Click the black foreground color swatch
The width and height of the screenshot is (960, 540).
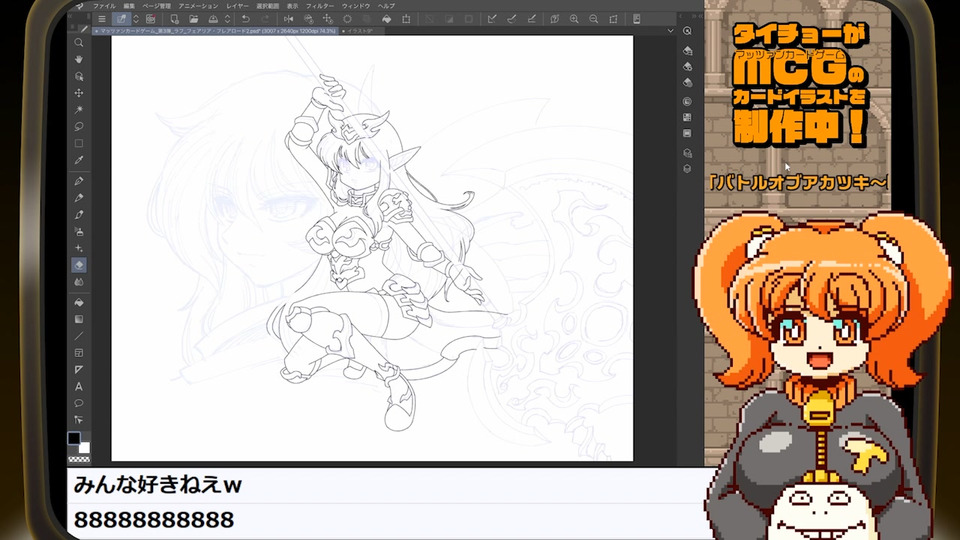[74, 438]
